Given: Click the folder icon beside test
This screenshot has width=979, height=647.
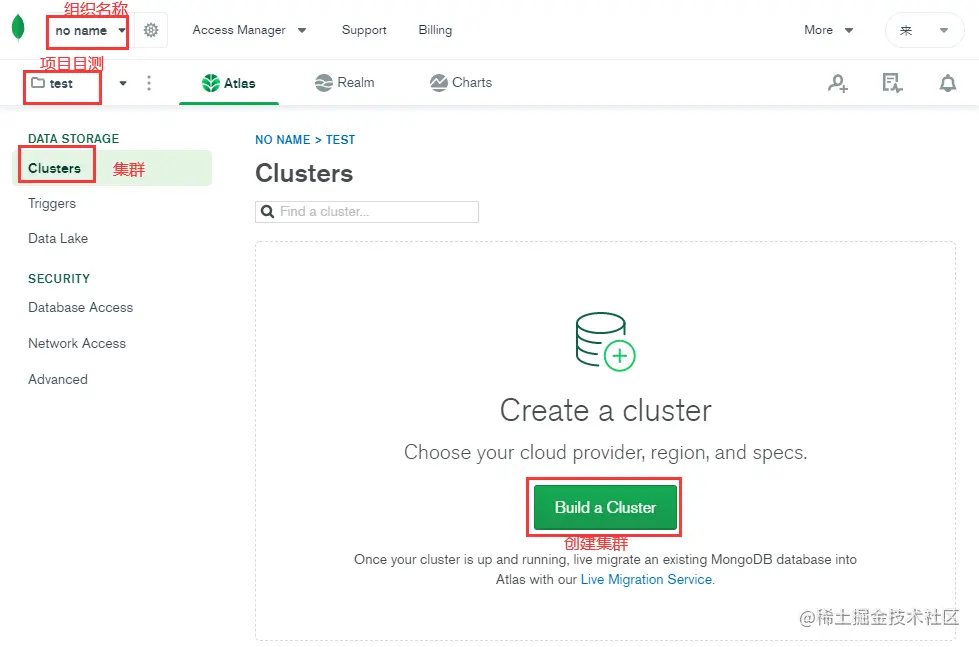Looking at the screenshot, I should pos(38,82).
